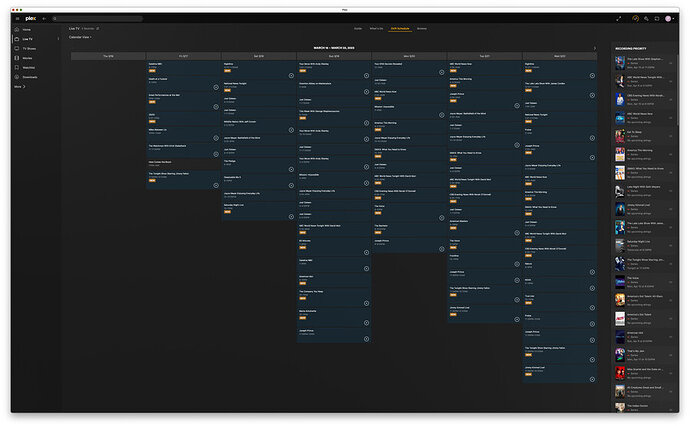Click the record circle on Sunday's last entry
This screenshot has height=426, width=690.
point(366,339)
